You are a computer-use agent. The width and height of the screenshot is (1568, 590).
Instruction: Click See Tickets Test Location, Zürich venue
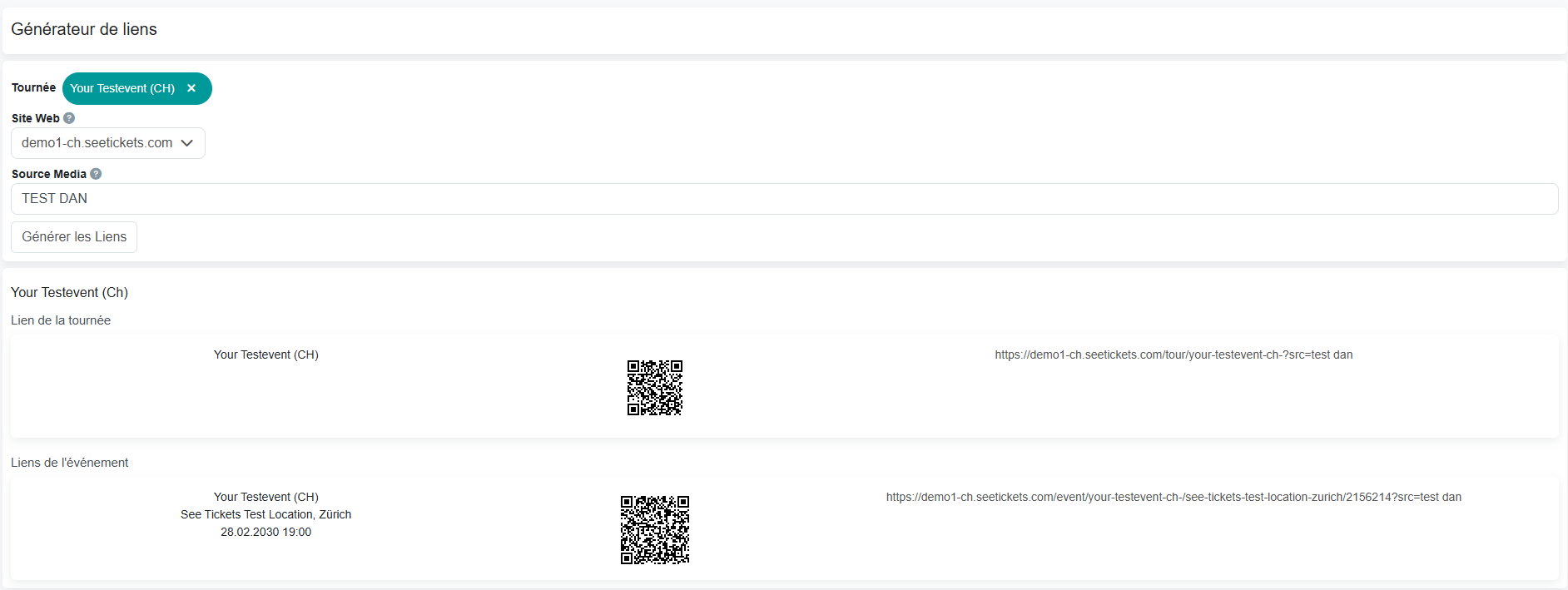click(265, 514)
